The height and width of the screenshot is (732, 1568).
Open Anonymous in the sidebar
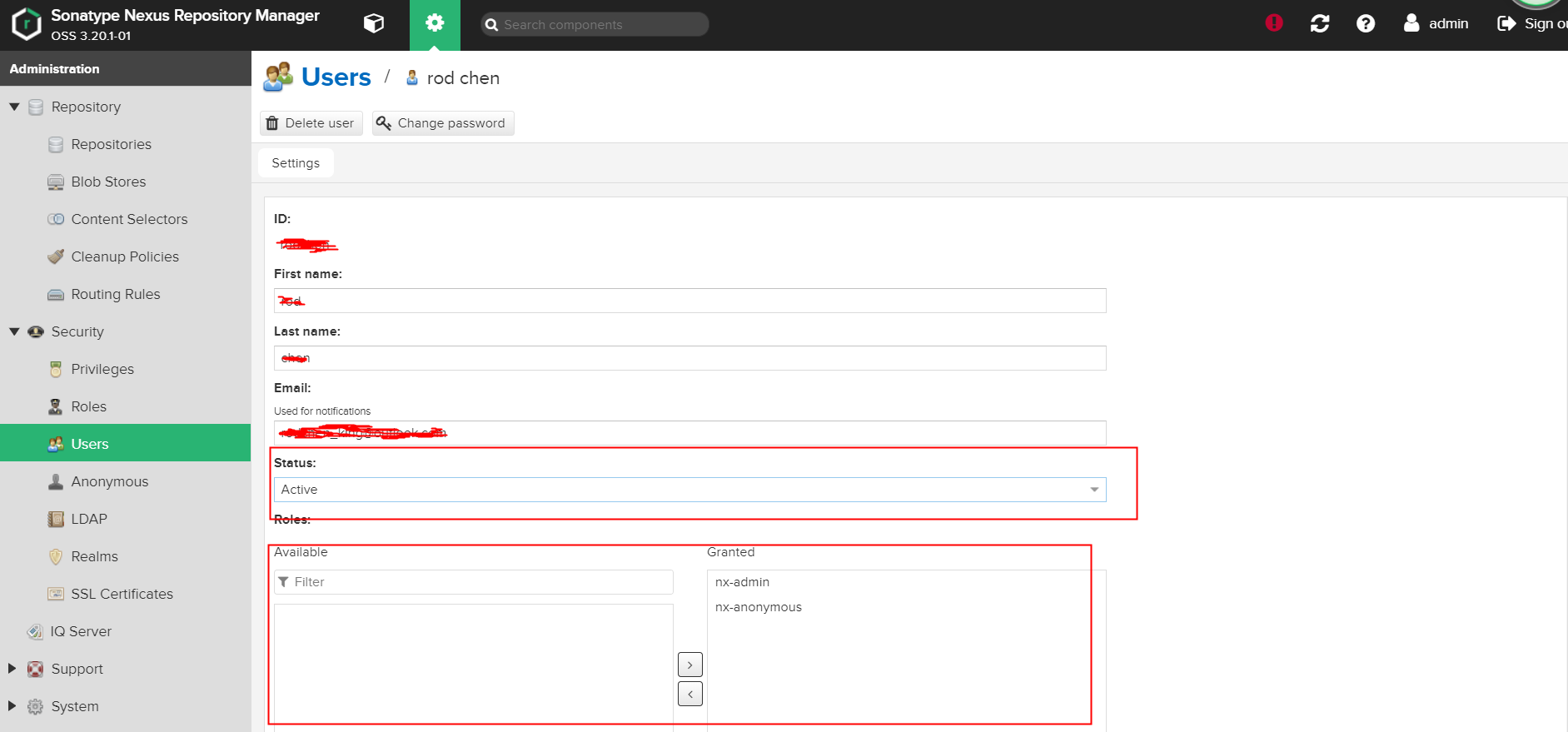click(x=125, y=481)
